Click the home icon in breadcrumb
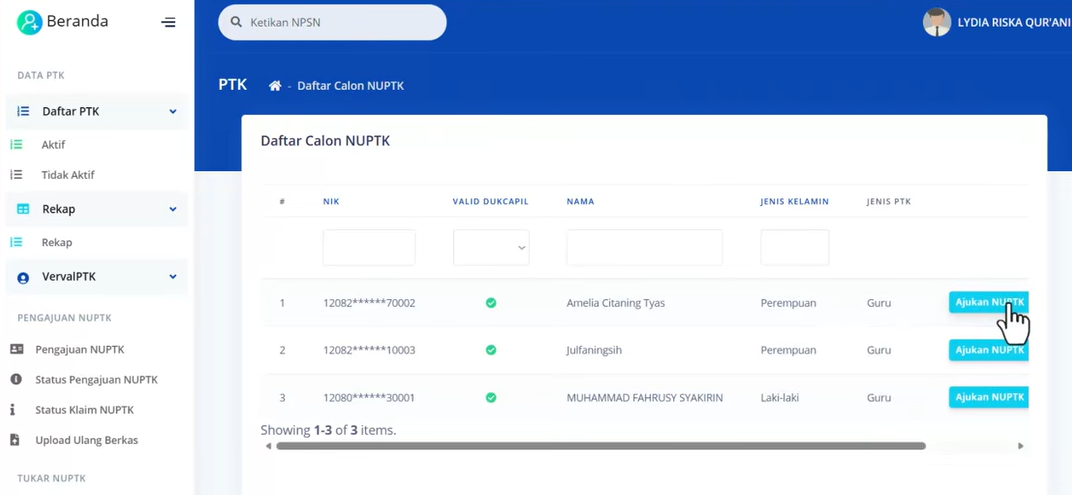 (x=275, y=86)
